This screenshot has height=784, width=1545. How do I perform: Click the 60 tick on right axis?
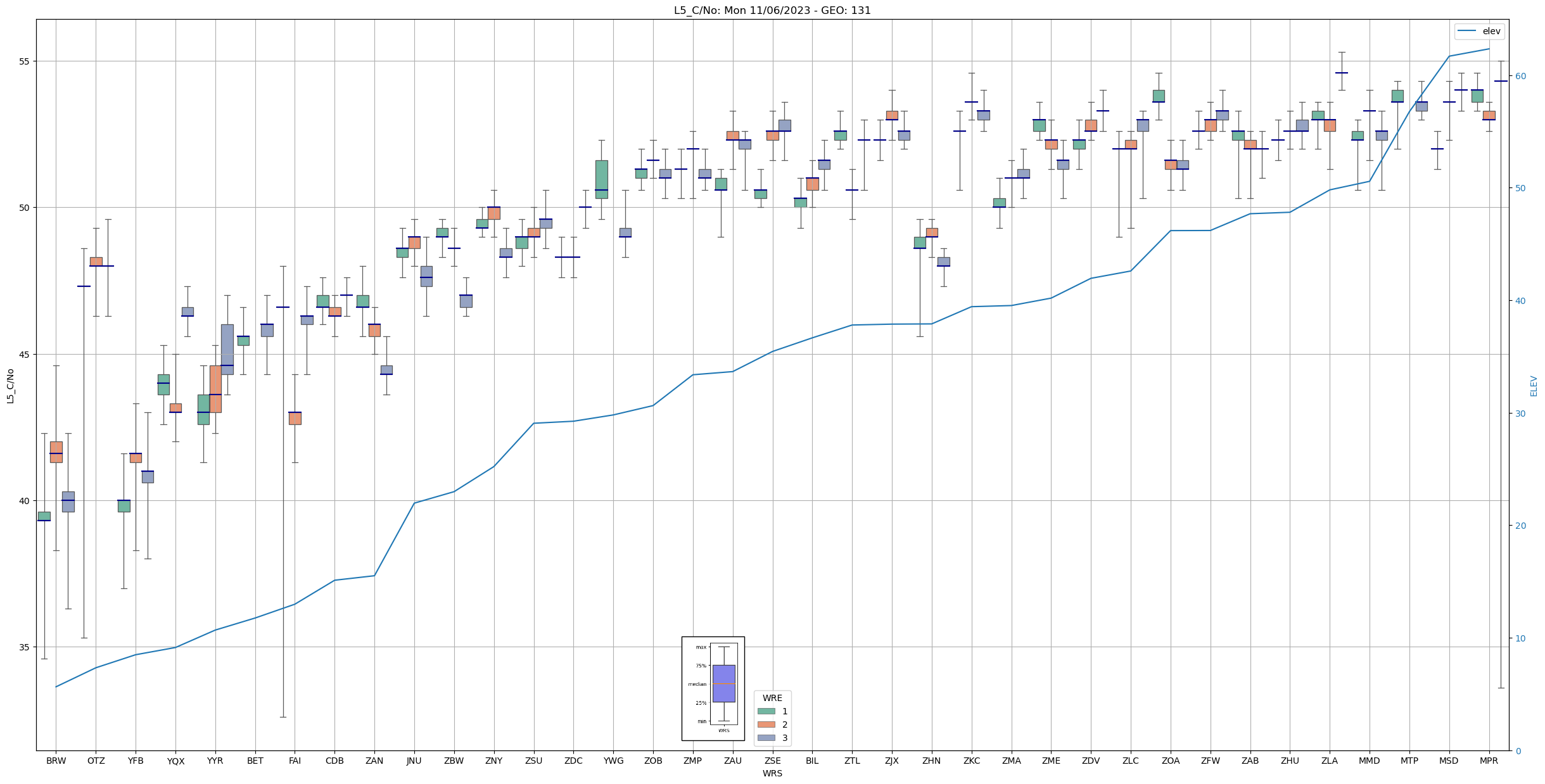(x=1520, y=76)
